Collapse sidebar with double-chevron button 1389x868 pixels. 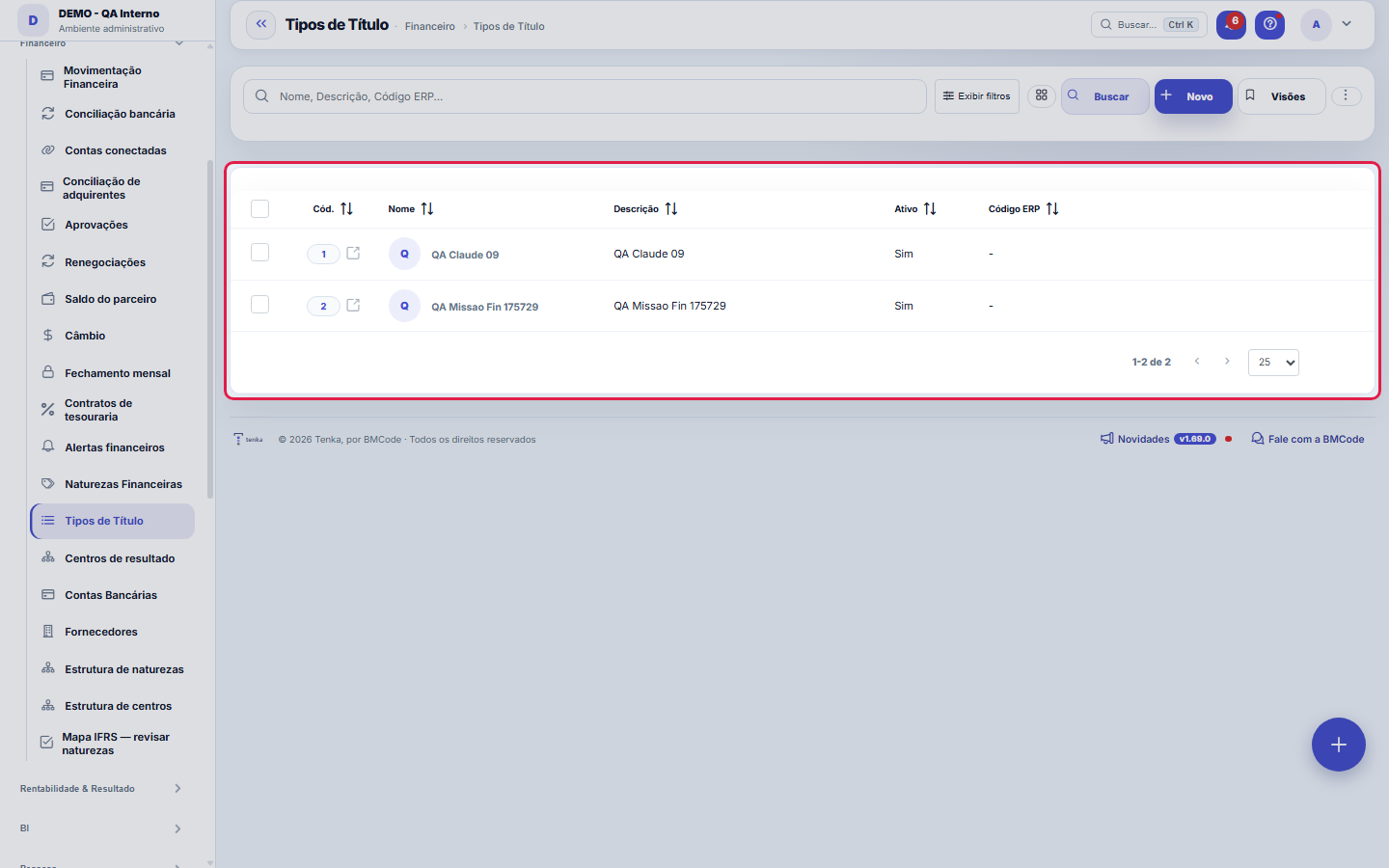pos(261,25)
